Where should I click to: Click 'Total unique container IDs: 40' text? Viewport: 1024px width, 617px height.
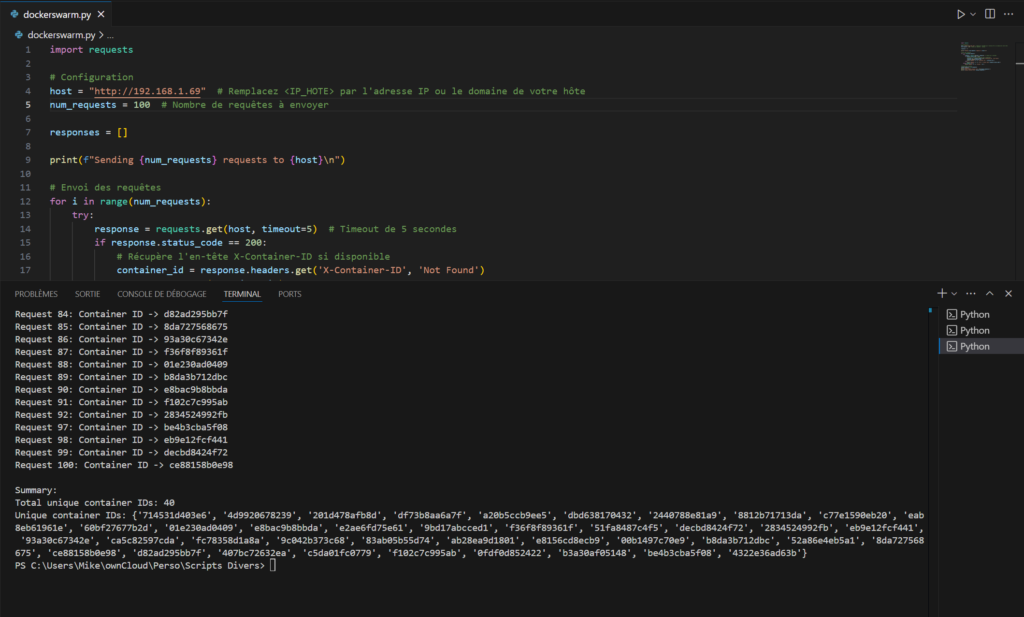point(95,503)
